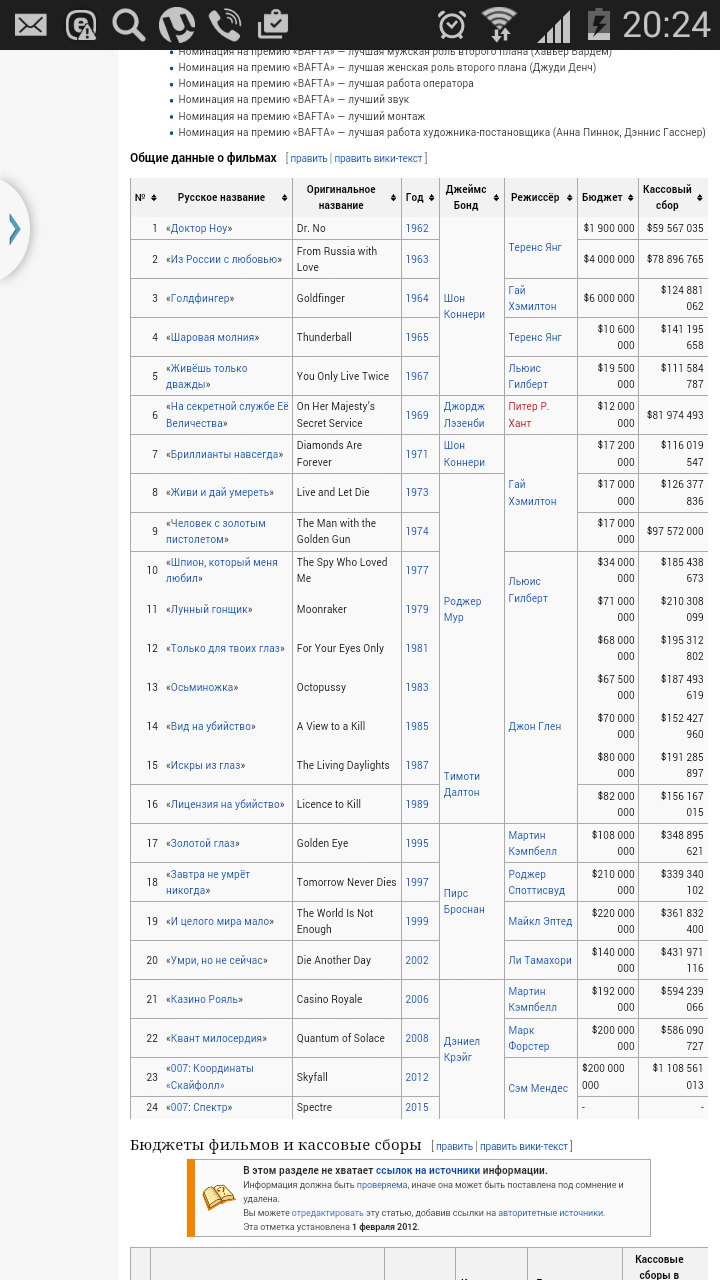Sort table by Джеймс Бонд column

click(x=497, y=198)
